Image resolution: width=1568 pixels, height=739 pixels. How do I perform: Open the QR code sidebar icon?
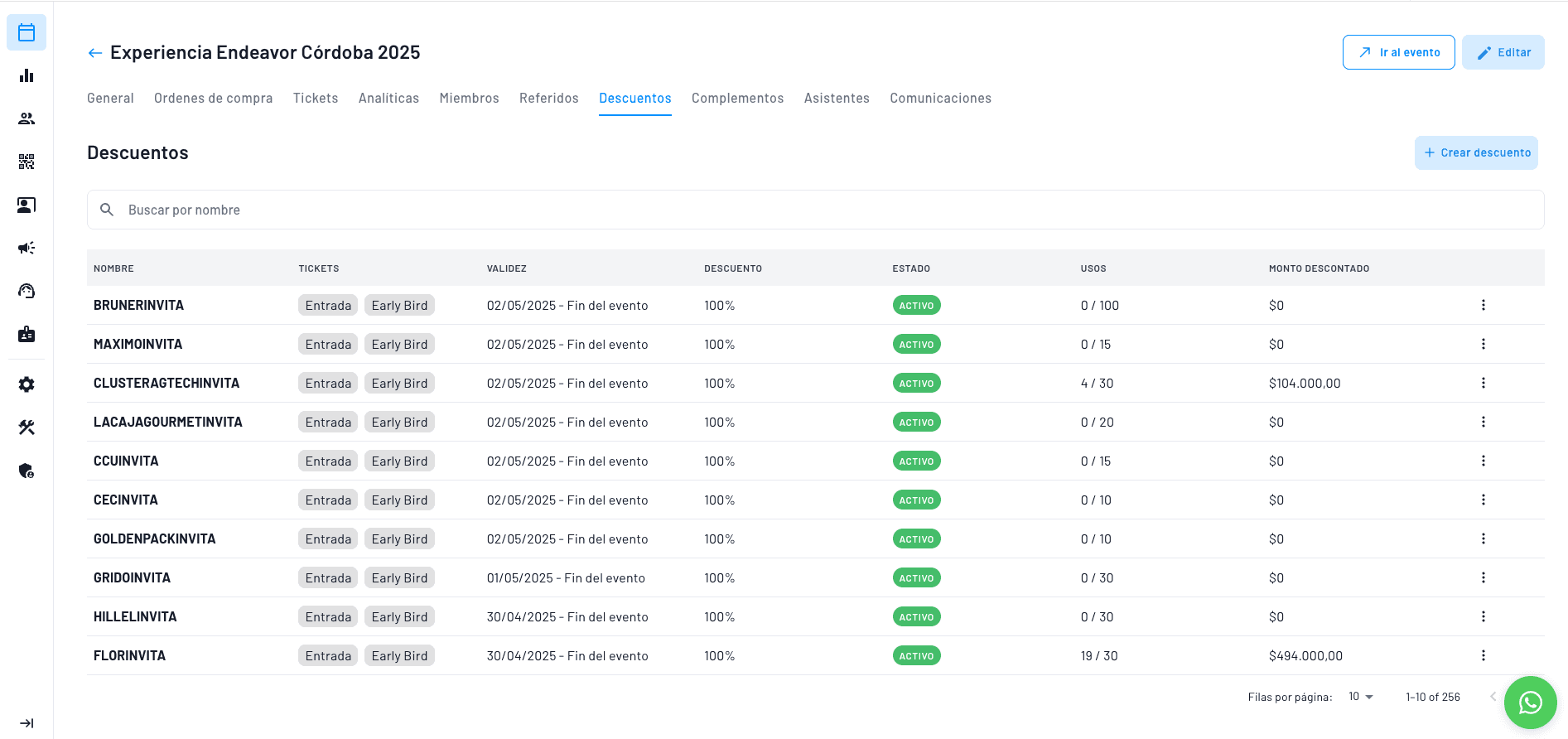point(27,162)
